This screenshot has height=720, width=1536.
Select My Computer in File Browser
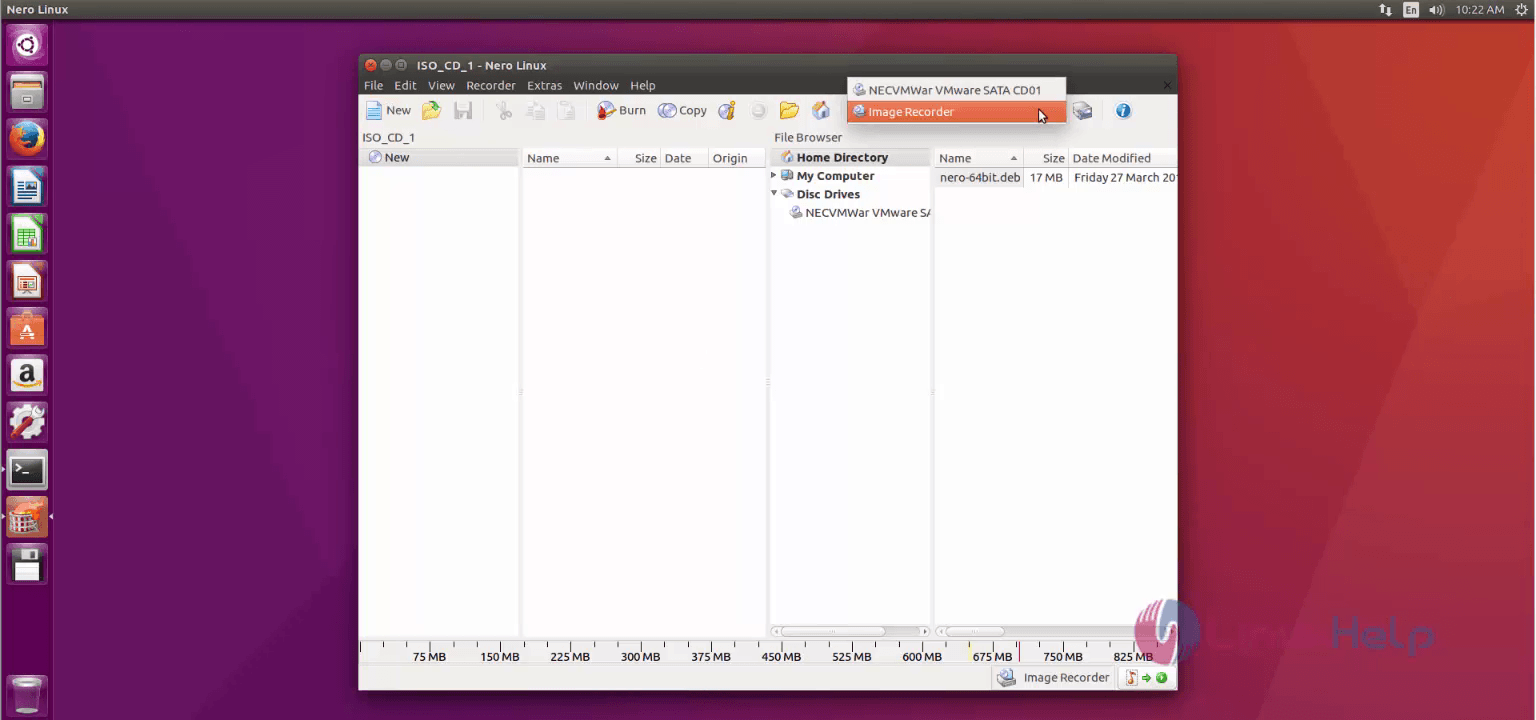pyautogui.click(x=835, y=176)
